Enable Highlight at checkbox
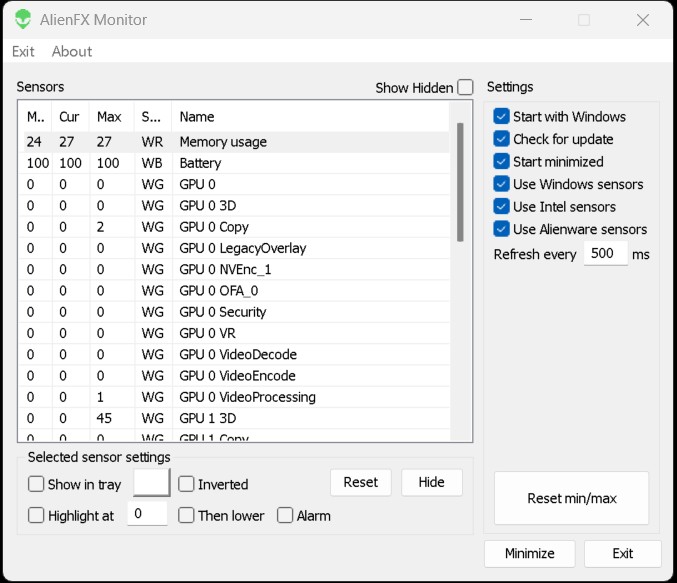The height and width of the screenshot is (583, 677). tap(36, 515)
